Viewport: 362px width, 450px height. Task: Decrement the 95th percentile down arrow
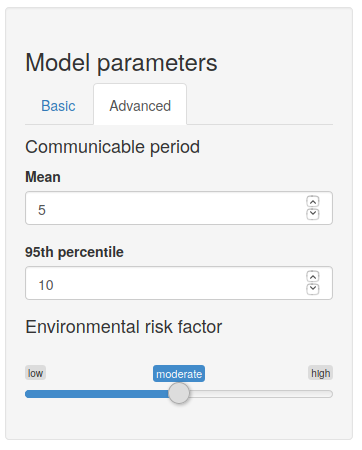(x=313, y=289)
